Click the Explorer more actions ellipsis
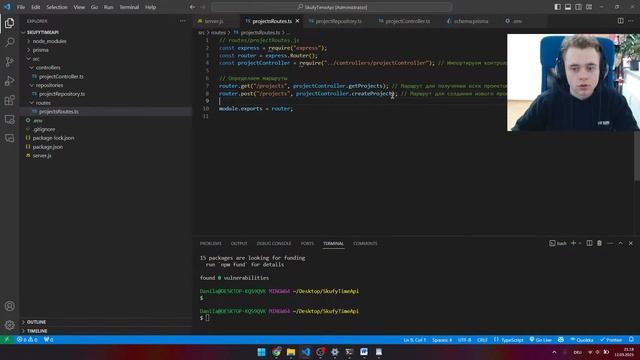 coord(182,21)
